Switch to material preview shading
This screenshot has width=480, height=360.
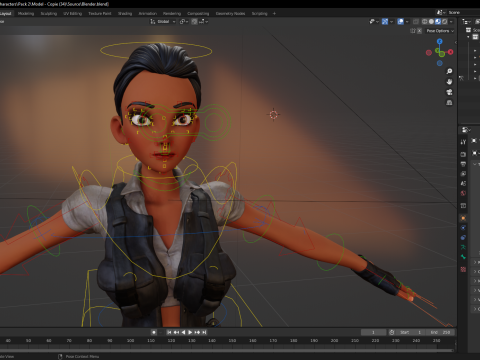438,21
